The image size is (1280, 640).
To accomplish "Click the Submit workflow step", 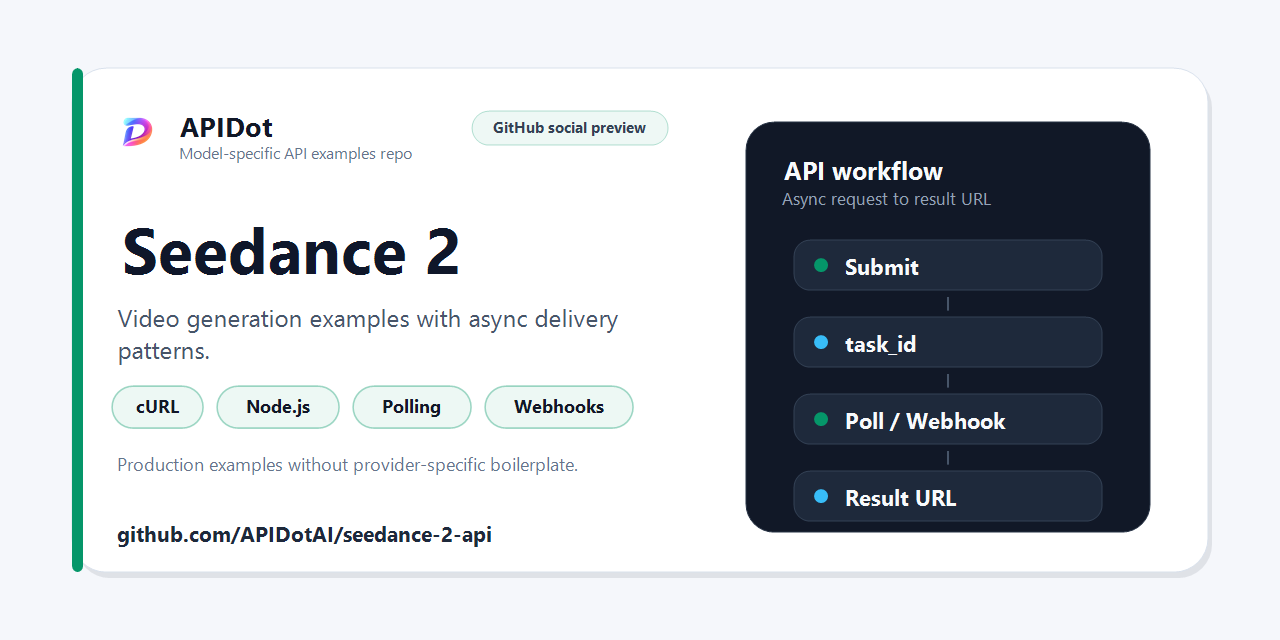I will 948,265.
